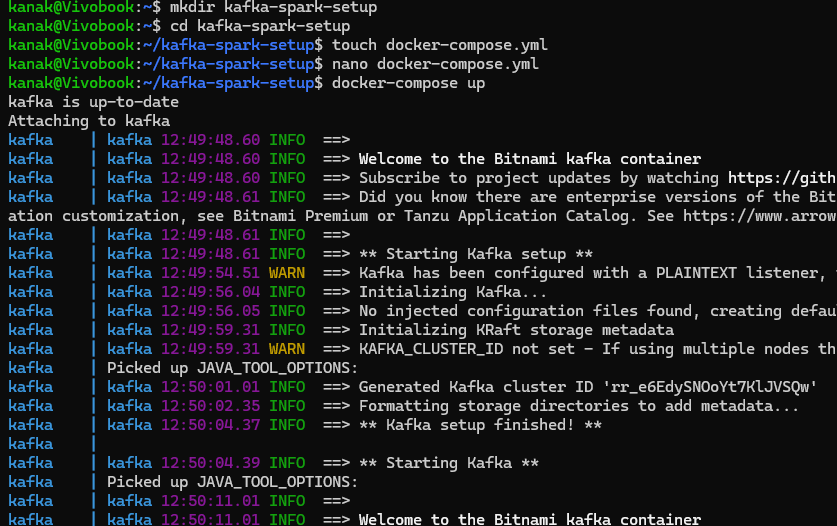Click the KAFKA_CLUSTER_ID not set warning
This screenshot has height=526, width=837.
(x=598, y=349)
